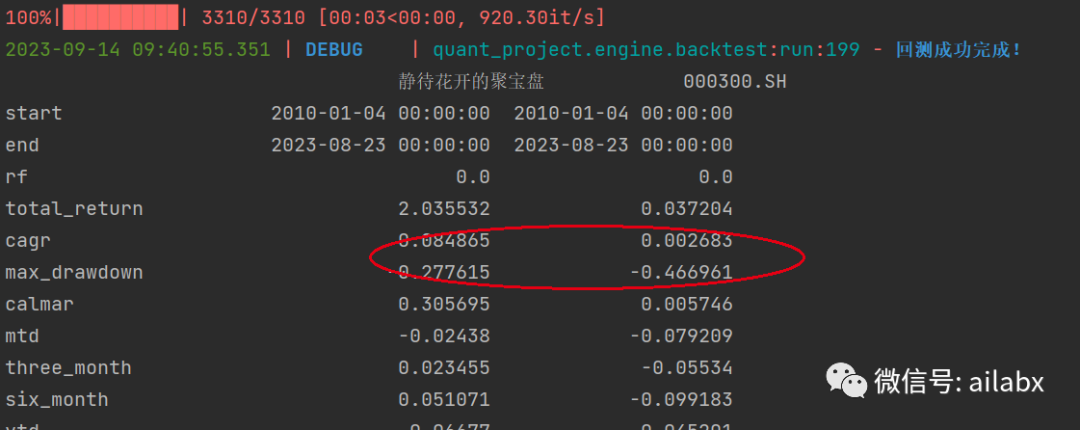Select the 'start' row label
Viewport: 1080px width, 430px height.
pyautogui.click(x=34, y=113)
